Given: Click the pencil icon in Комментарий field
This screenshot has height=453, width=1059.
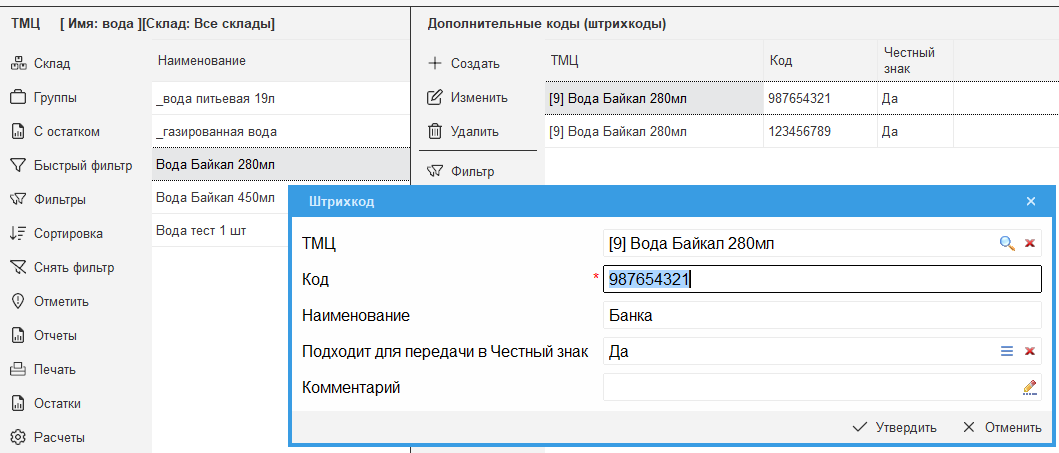Looking at the screenshot, I should [x=1029, y=387].
